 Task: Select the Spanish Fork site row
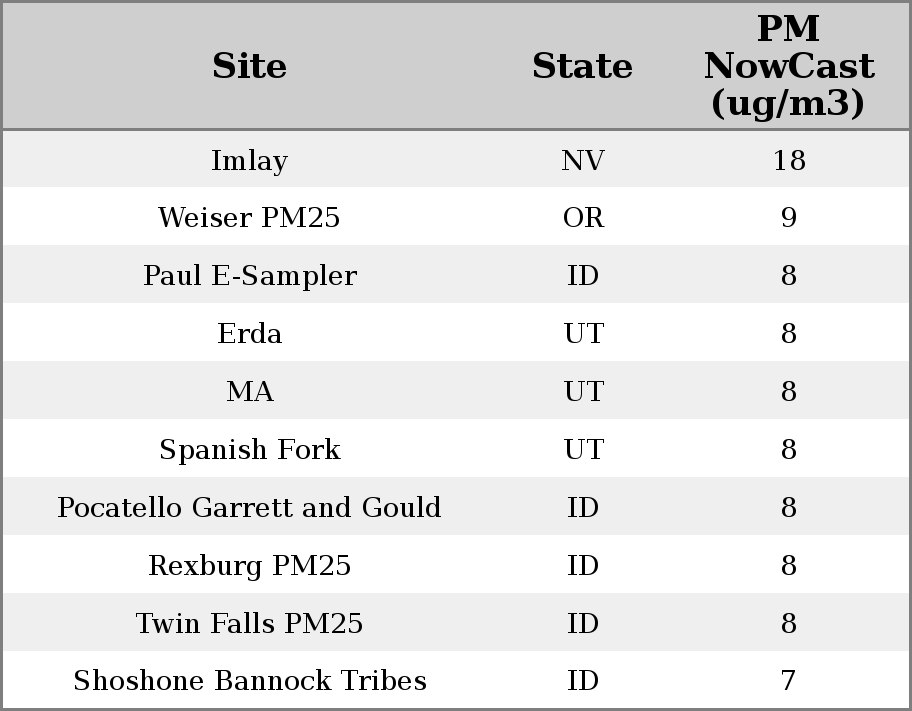coord(249,450)
